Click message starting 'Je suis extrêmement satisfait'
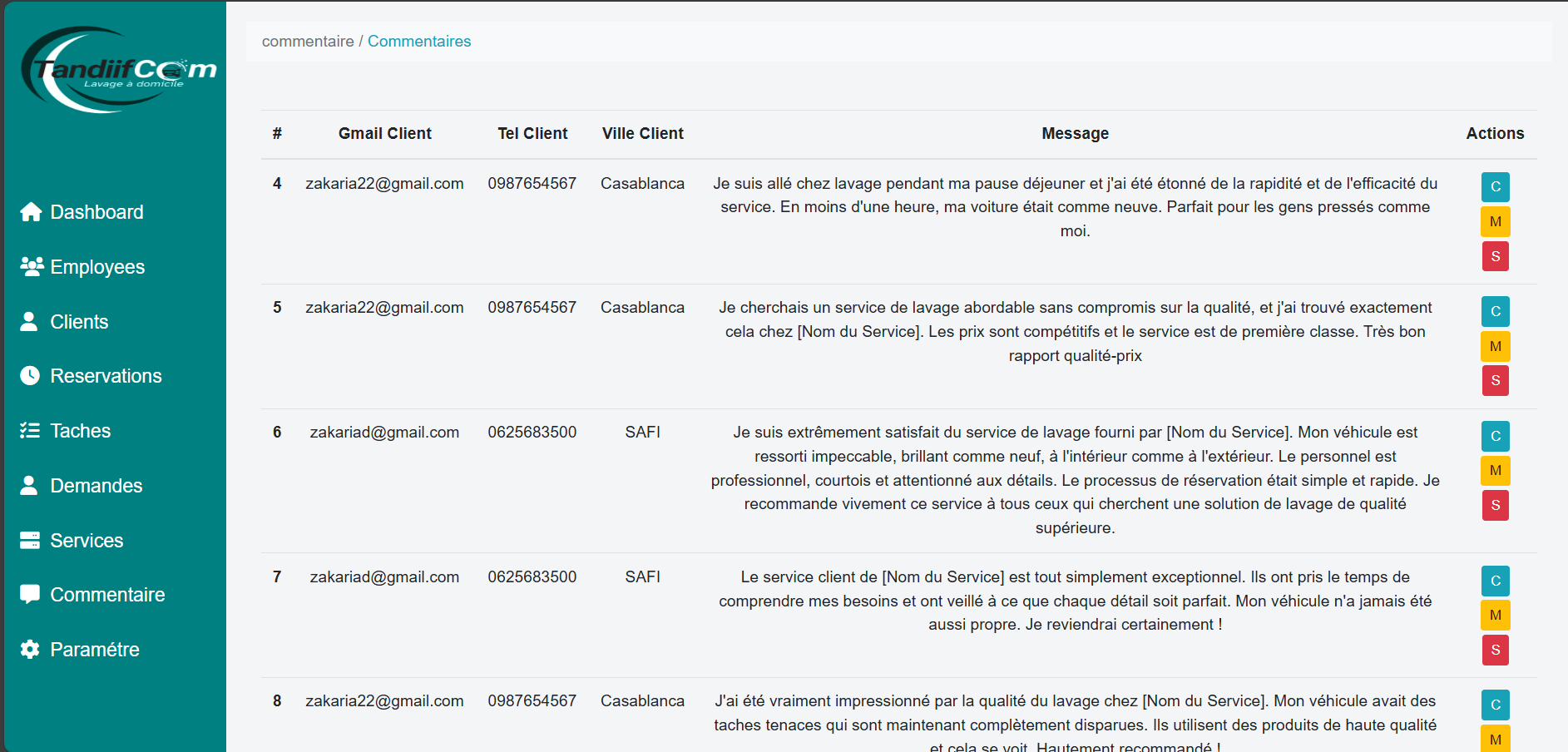Image resolution: width=1568 pixels, height=752 pixels. click(x=1075, y=480)
